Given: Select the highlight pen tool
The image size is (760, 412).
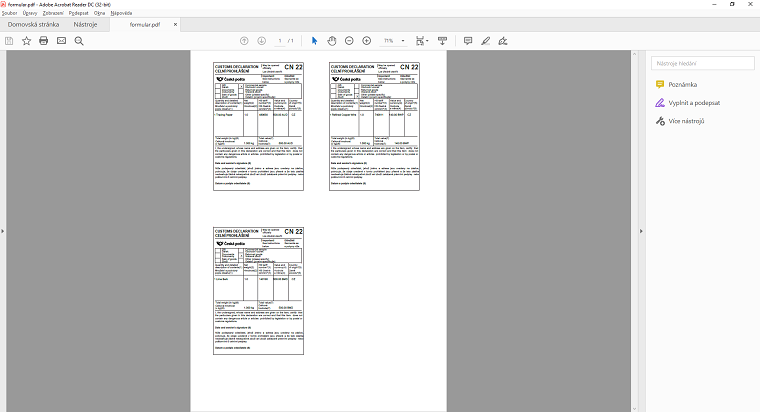Looking at the screenshot, I should [x=485, y=41].
